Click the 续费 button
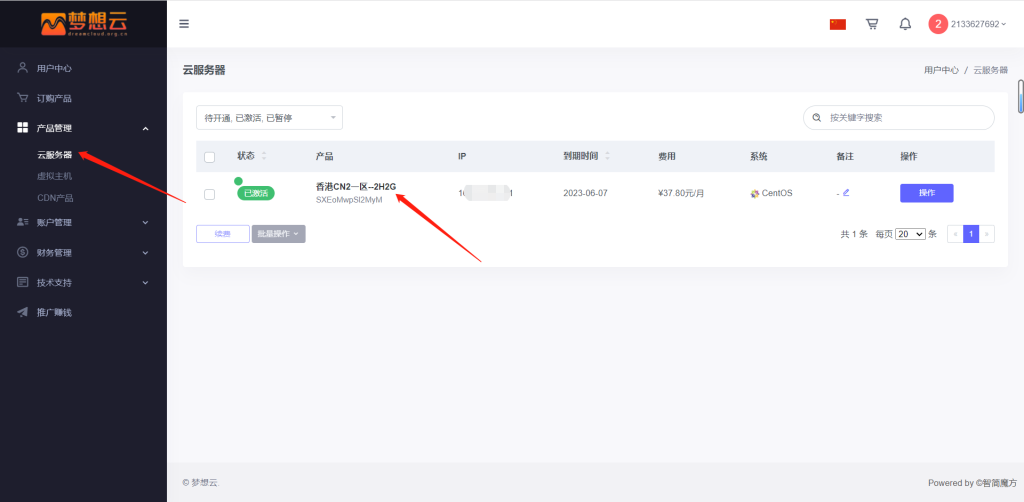1024x502 pixels. (x=223, y=234)
